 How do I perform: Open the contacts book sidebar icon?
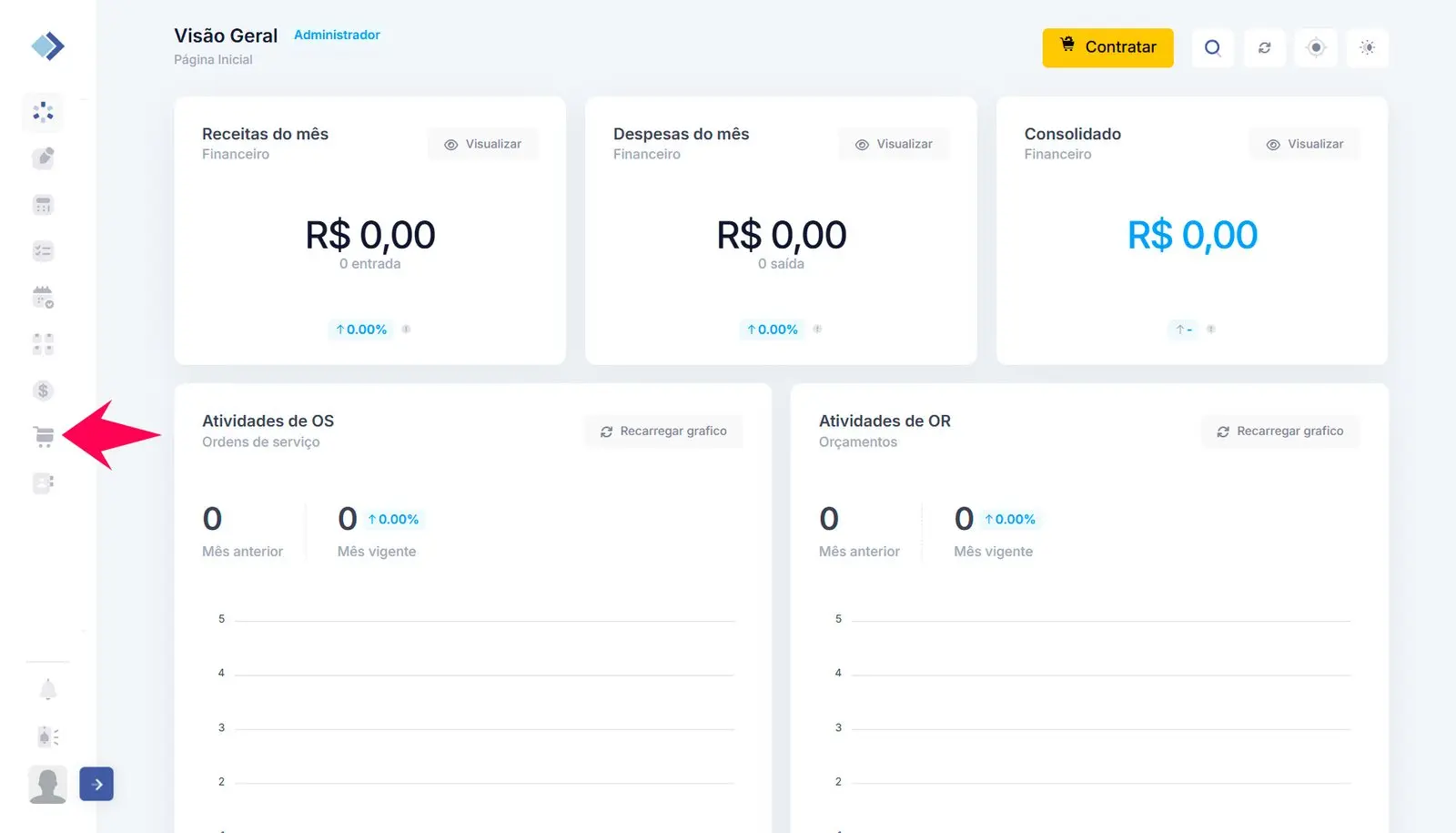43,483
